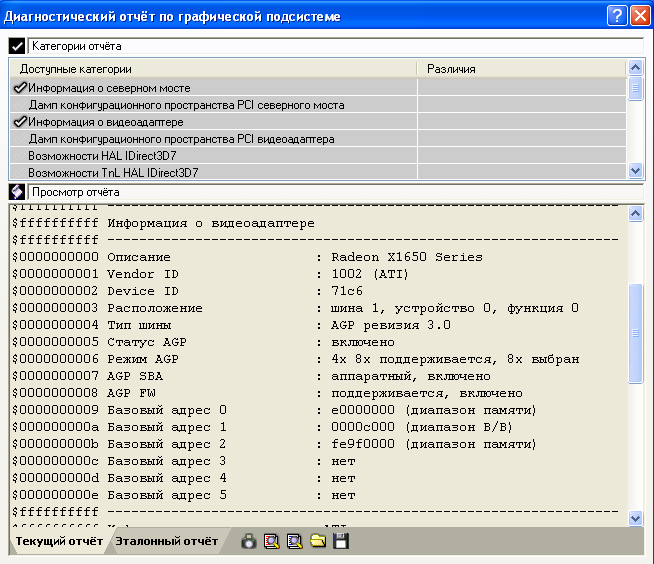
Task: Click the Просмотр отчёта section header
Action: point(336,192)
